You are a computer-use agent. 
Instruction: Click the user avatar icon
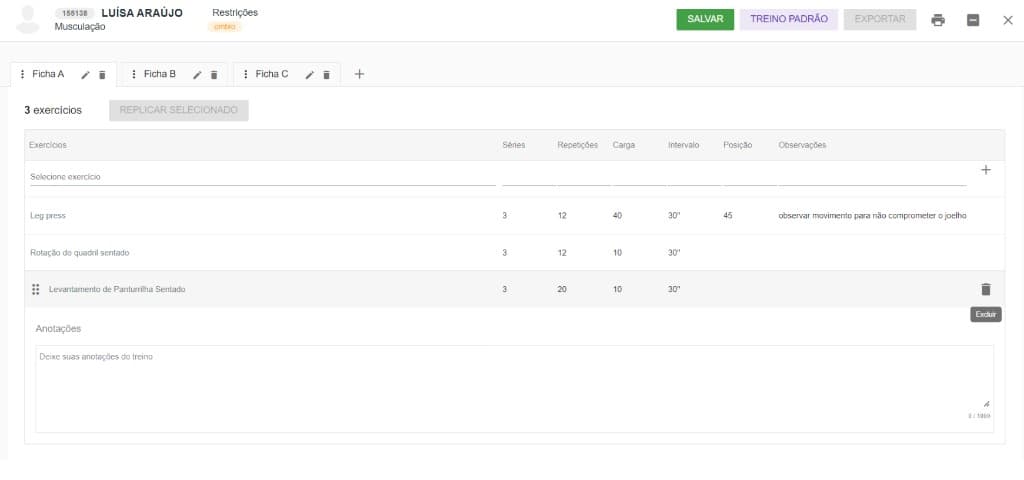(x=27, y=20)
